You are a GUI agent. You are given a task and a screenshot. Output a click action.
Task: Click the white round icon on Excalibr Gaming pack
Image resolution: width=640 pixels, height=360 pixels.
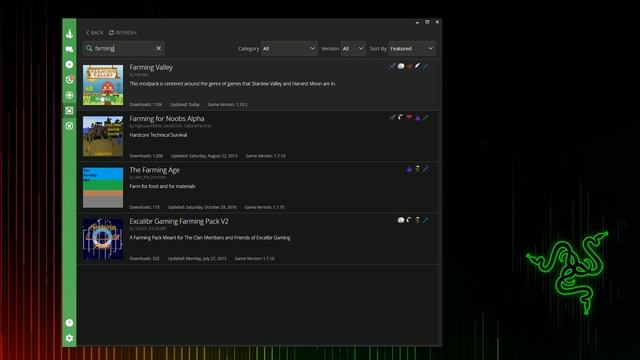click(x=401, y=220)
